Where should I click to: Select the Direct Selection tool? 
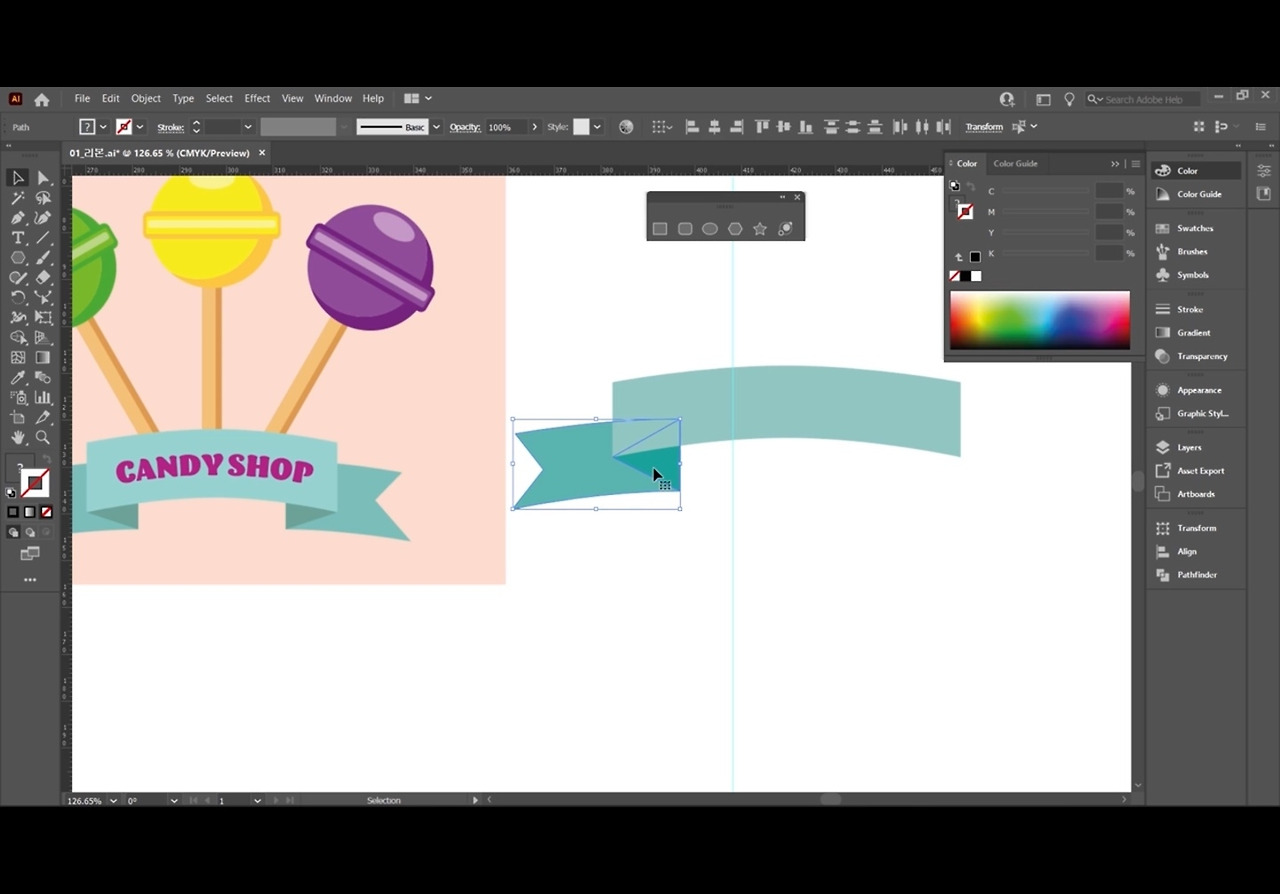43,178
